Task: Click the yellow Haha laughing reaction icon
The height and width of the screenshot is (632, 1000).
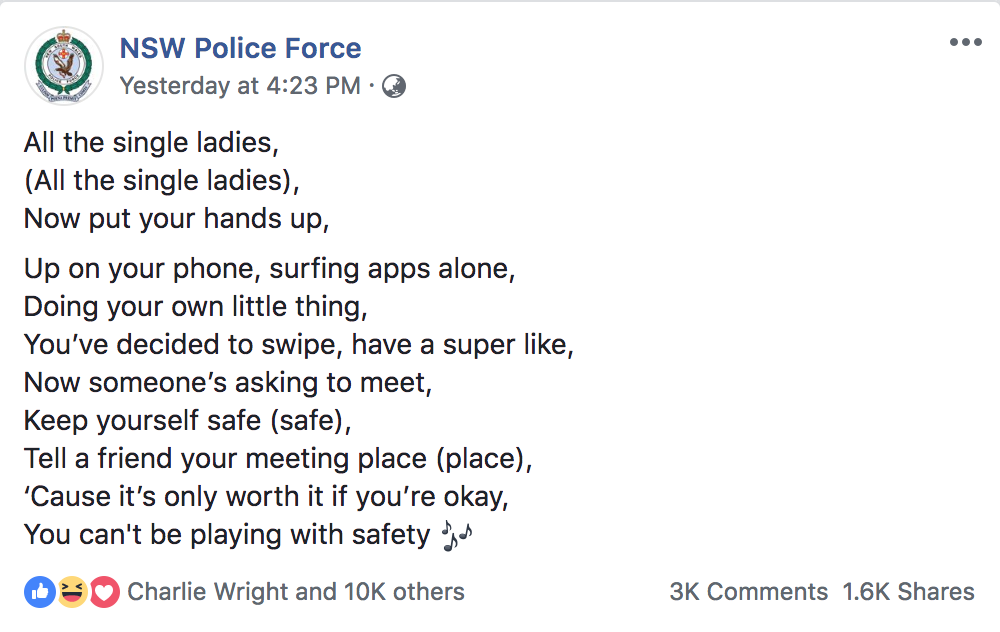Action: click(x=72, y=592)
